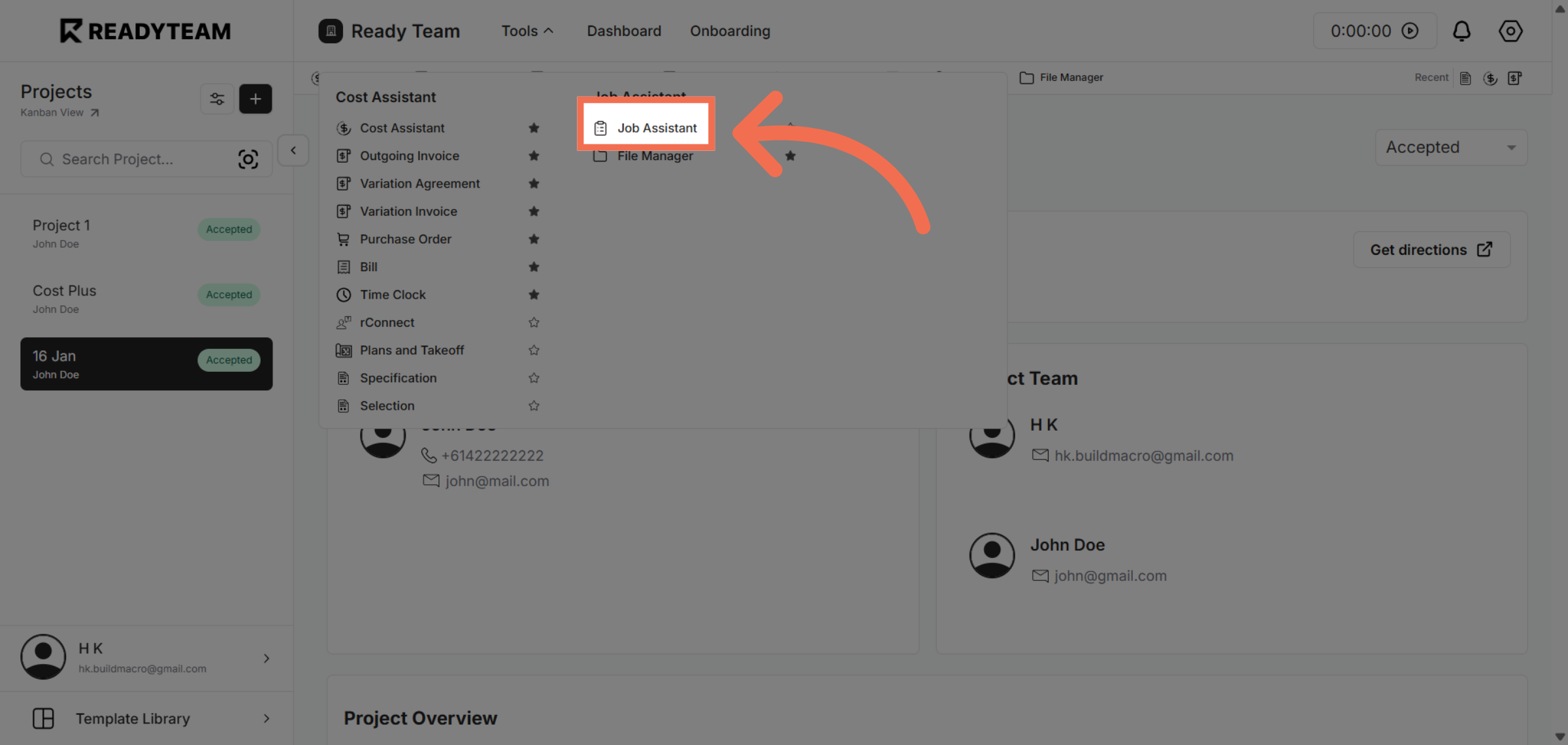The width and height of the screenshot is (1568, 745).
Task: Unfavorite Cost Assistant using its star
Action: (534, 128)
